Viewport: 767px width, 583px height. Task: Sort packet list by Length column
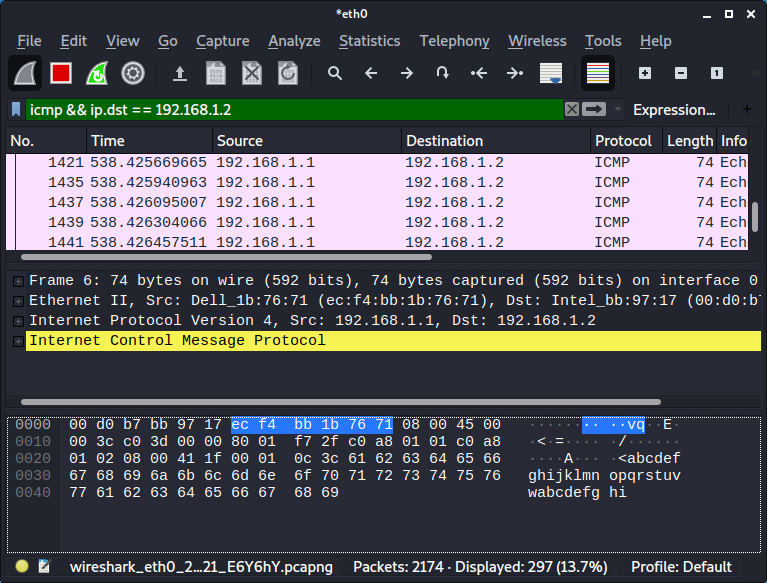690,141
